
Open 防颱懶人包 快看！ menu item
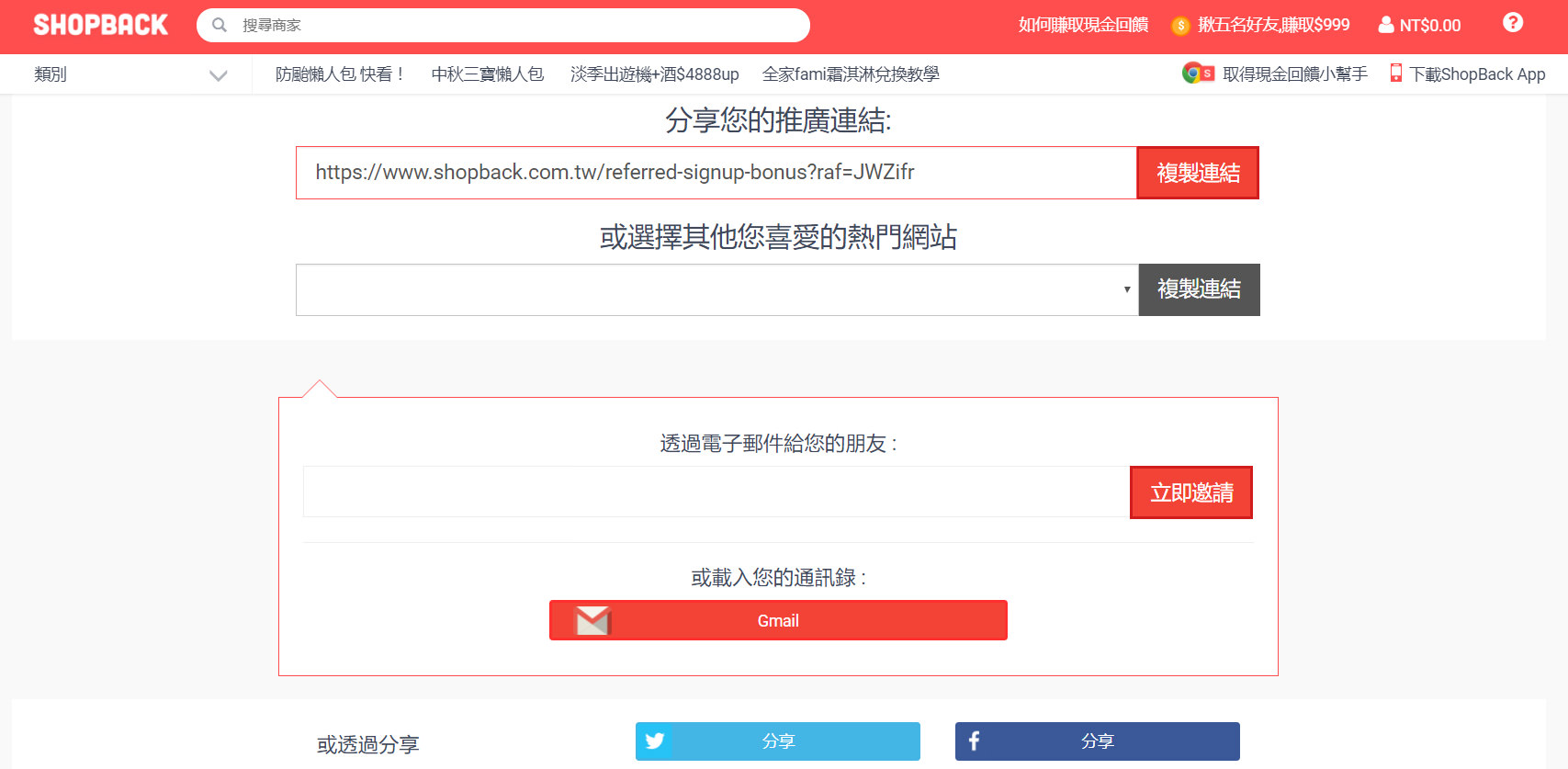pyautogui.click(x=340, y=74)
